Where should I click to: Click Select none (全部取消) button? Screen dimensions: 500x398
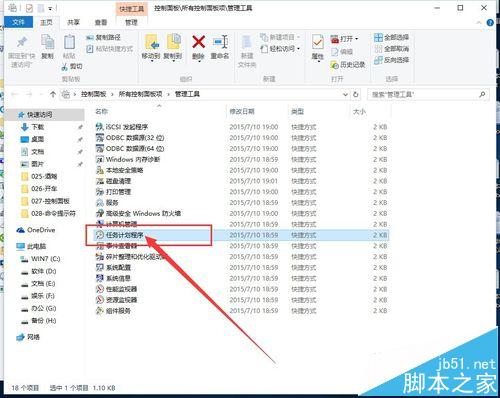pyautogui.click(x=392, y=49)
